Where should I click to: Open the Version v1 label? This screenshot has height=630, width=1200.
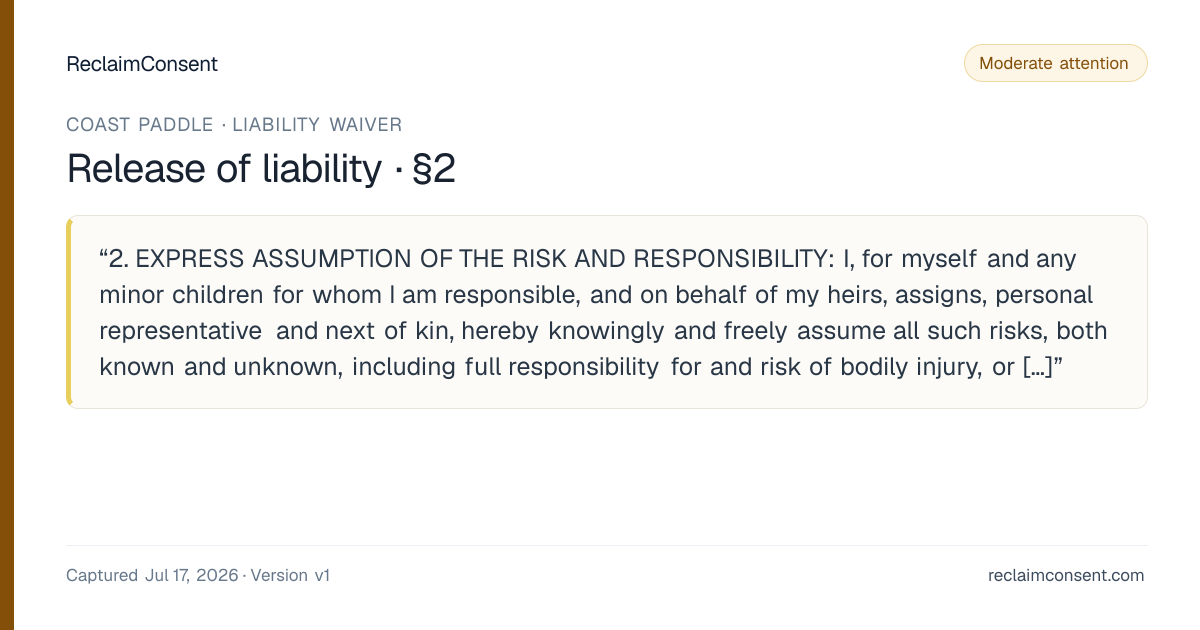coord(290,575)
